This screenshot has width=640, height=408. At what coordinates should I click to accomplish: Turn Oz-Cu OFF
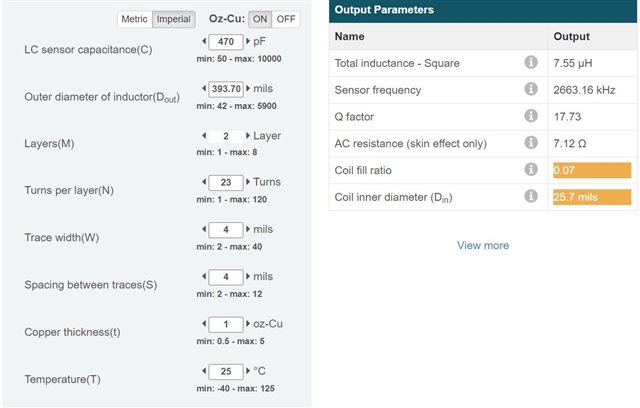tap(286, 19)
